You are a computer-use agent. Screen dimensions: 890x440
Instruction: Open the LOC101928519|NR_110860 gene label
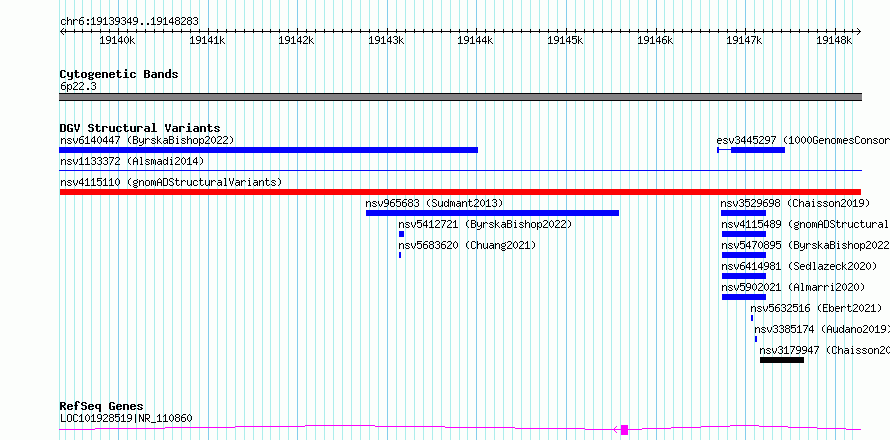[x=126, y=419]
